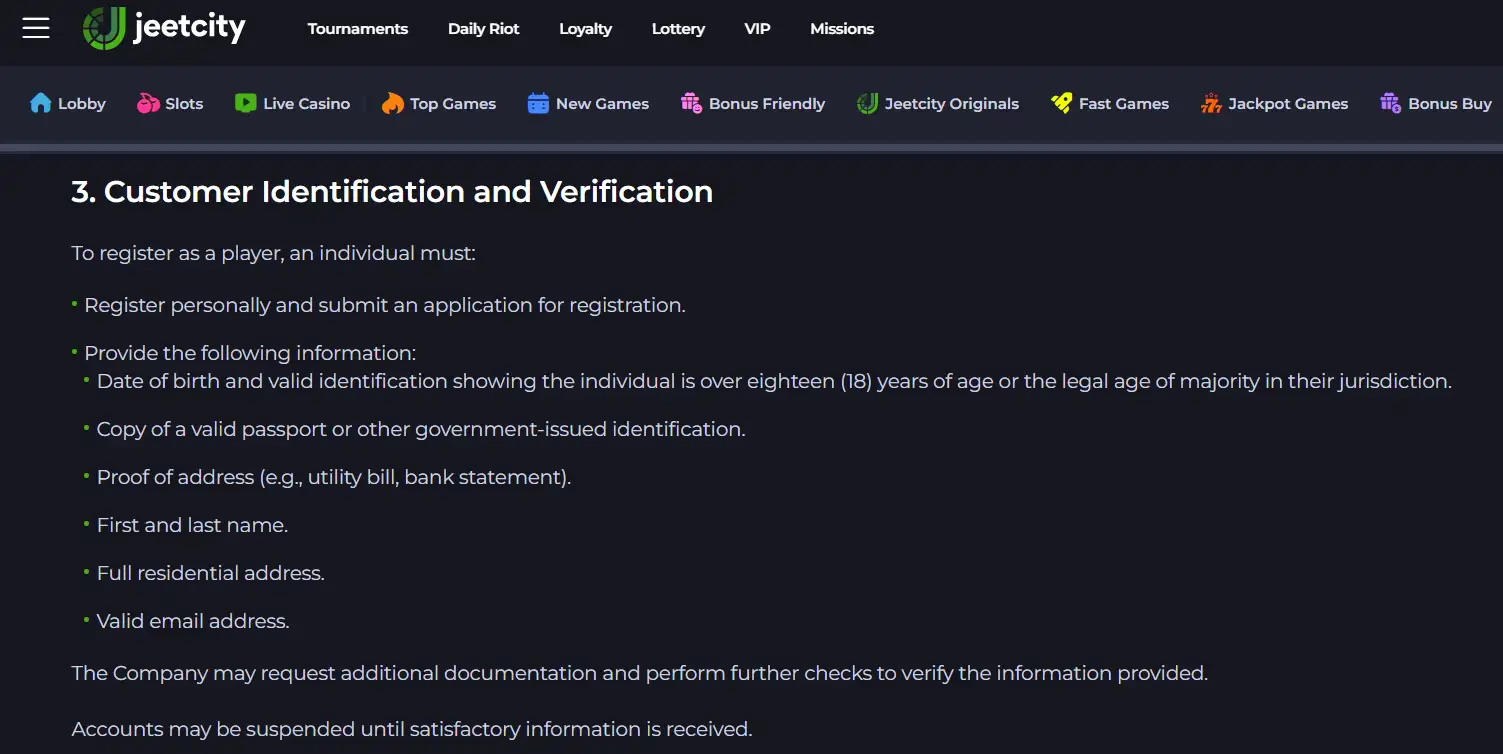Click the Slots cherry icon

click(x=148, y=103)
